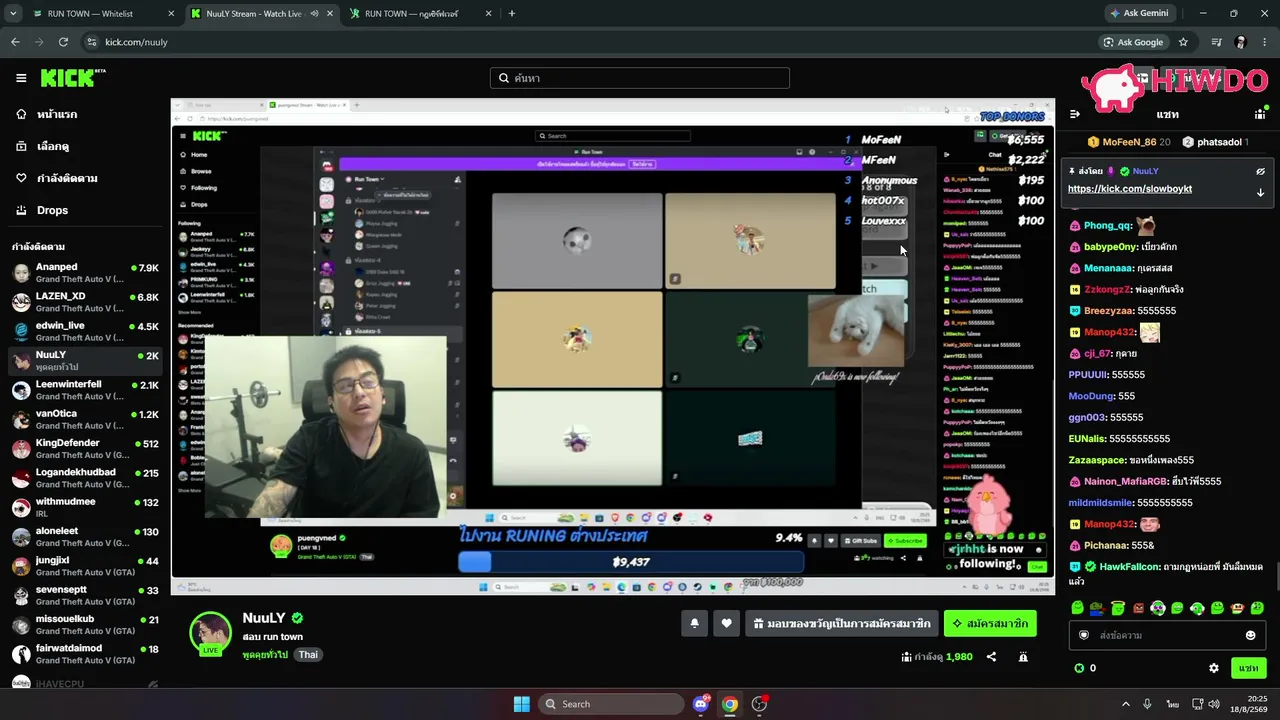Open chat settings gear
This screenshot has height=720, width=1280.
coord(1214,668)
